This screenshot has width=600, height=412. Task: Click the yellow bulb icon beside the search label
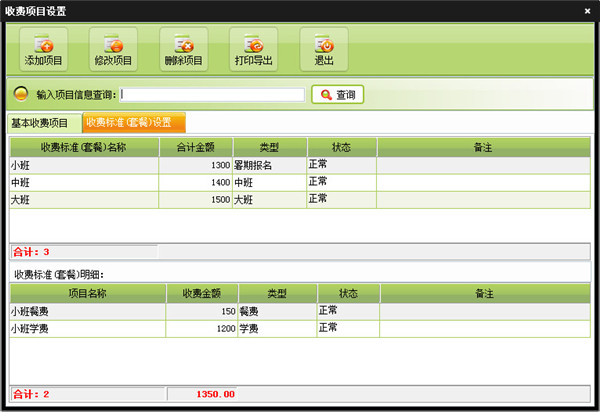(20, 95)
